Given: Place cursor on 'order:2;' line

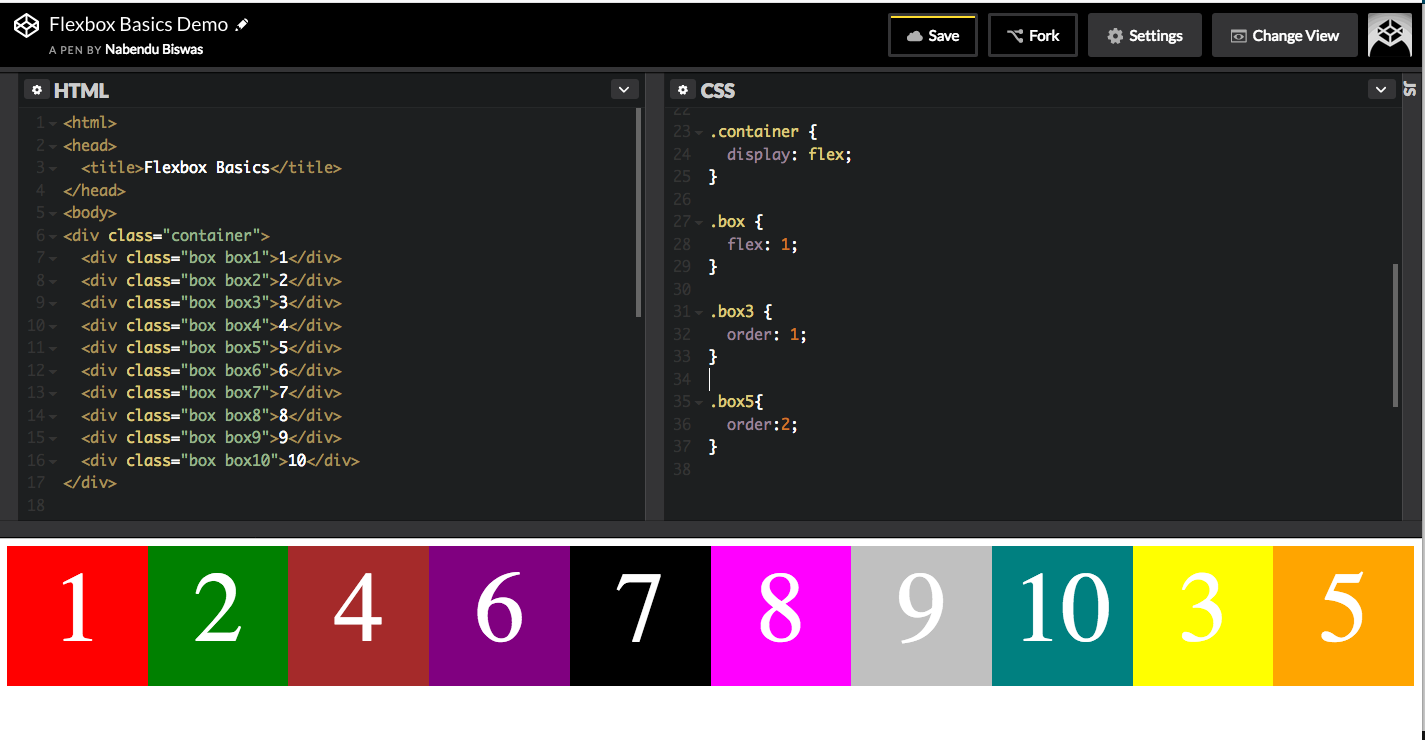Looking at the screenshot, I should tap(762, 424).
